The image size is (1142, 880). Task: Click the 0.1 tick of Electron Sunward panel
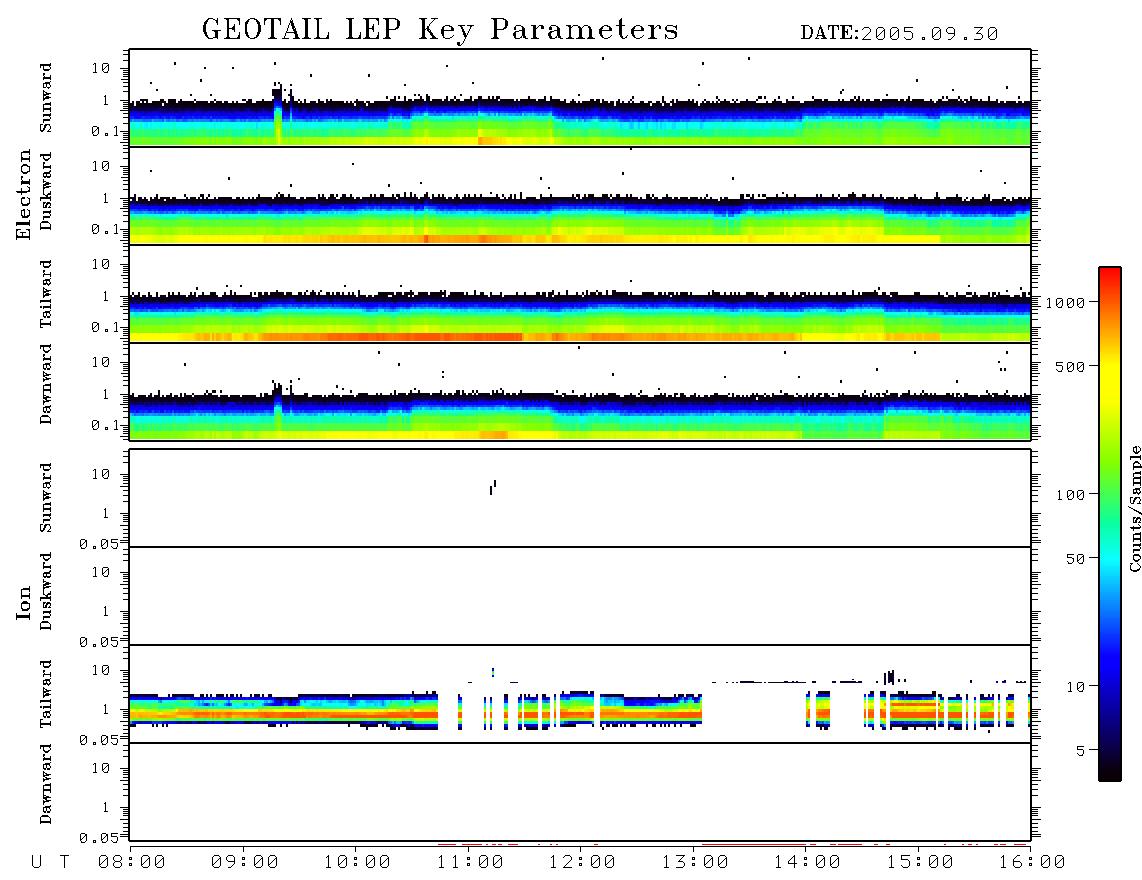(105, 131)
